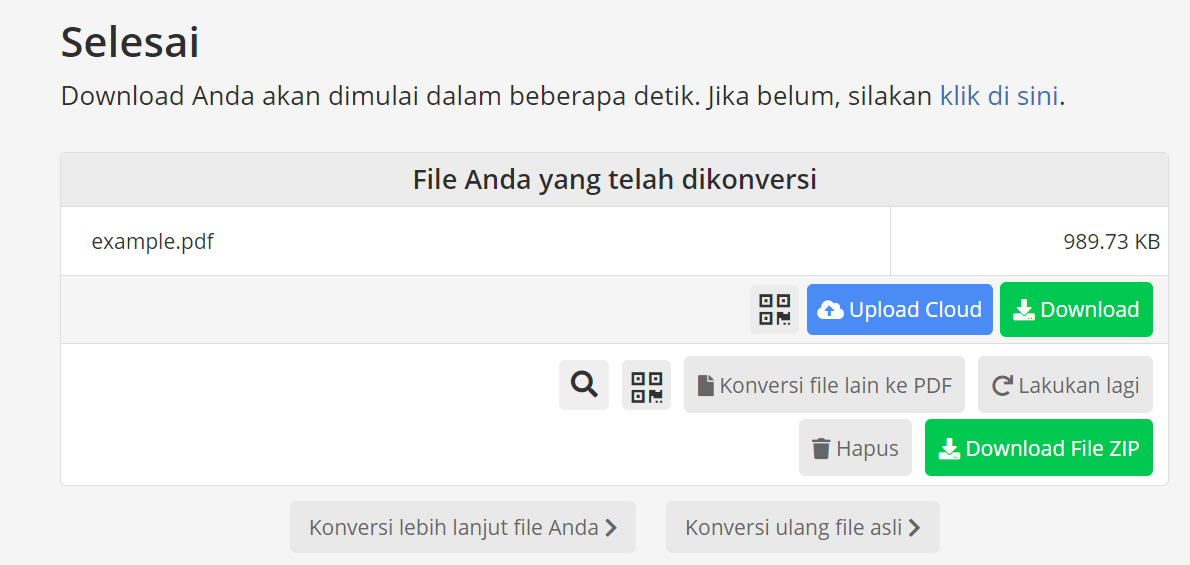Click the download icon on Download File ZIP
The height and width of the screenshot is (565, 1190).
pos(949,449)
